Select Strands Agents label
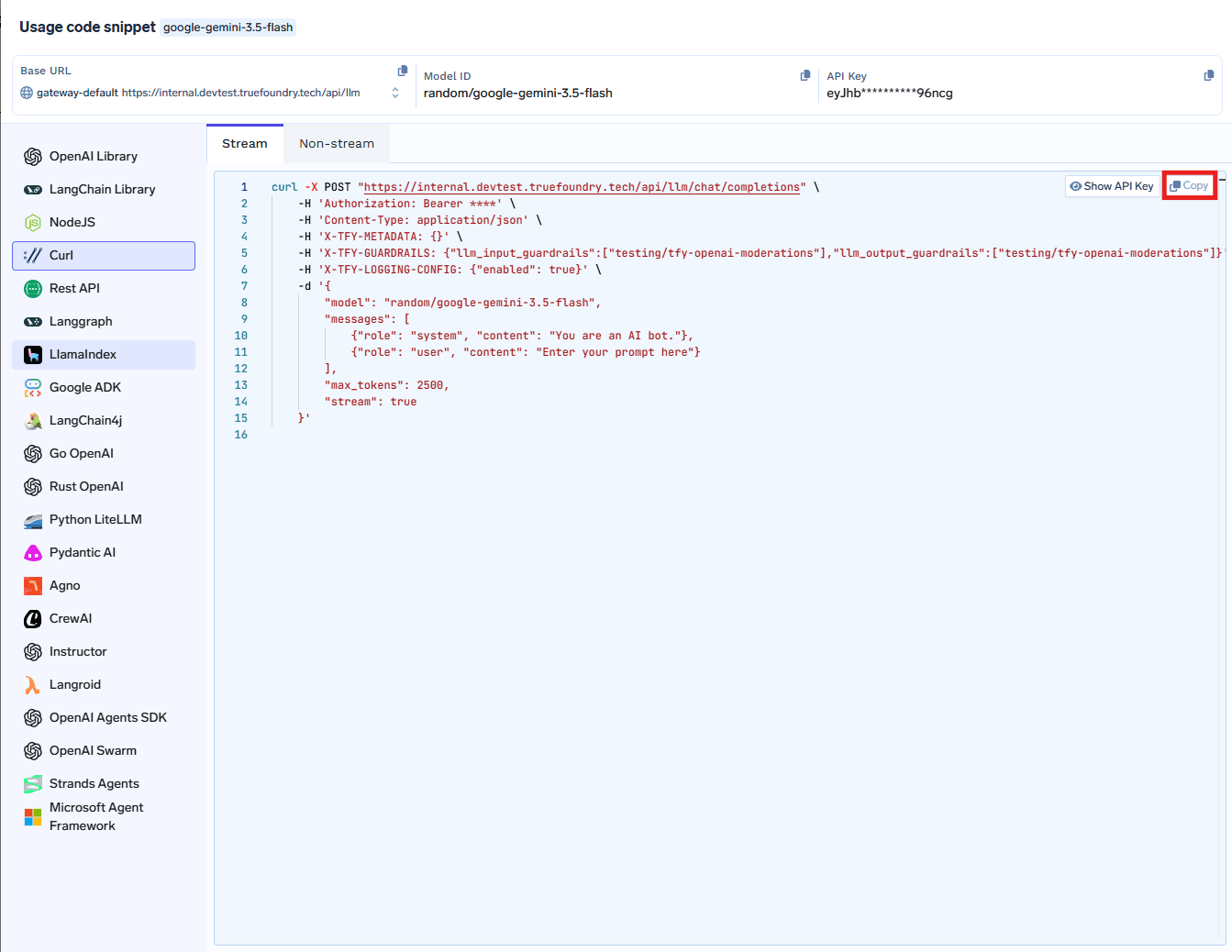This screenshot has width=1232, height=952. point(94,784)
